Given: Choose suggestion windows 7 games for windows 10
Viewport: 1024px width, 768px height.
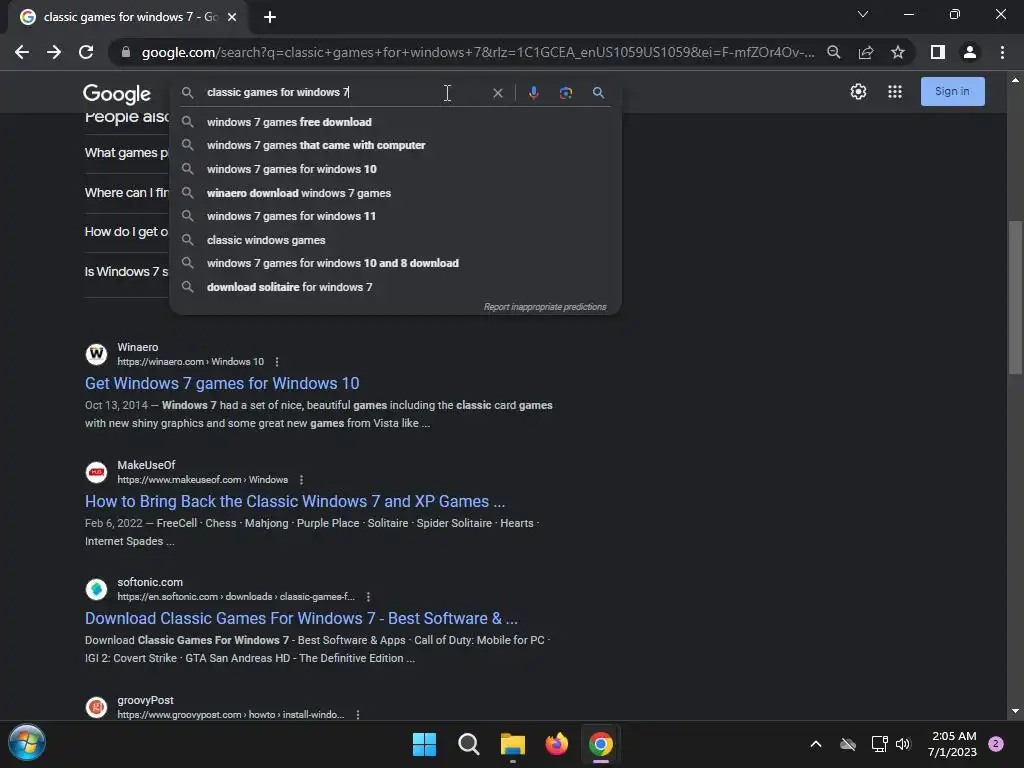Looking at the screenshot, I should (395, 169).
